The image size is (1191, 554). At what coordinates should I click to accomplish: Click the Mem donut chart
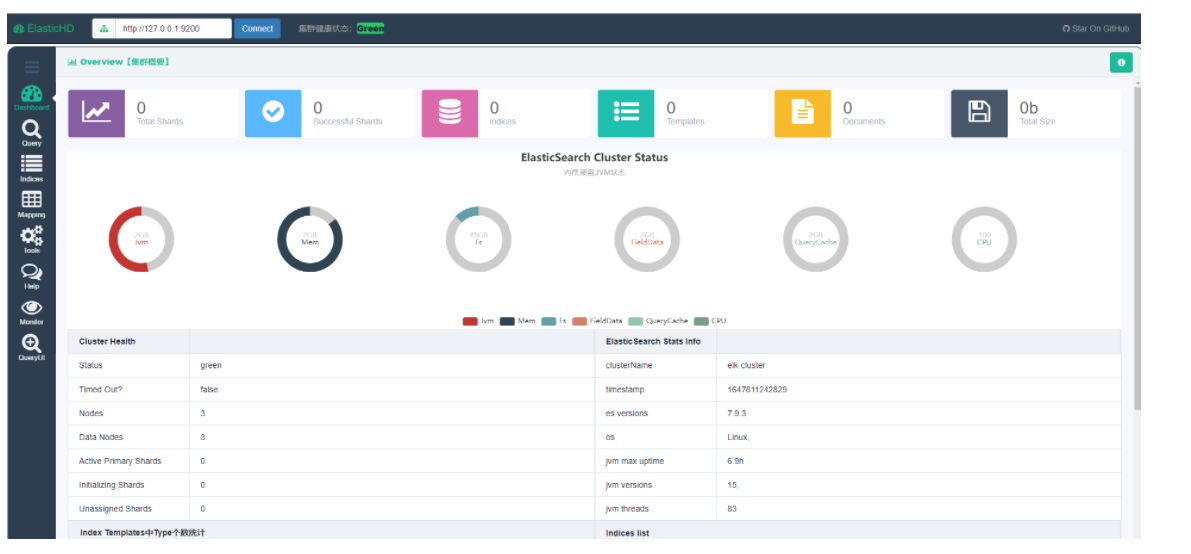coord(310,239)
